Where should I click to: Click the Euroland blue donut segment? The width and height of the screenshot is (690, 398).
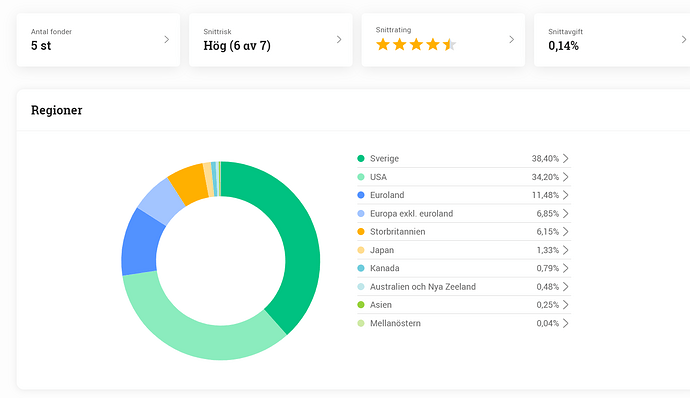point(140,244)
